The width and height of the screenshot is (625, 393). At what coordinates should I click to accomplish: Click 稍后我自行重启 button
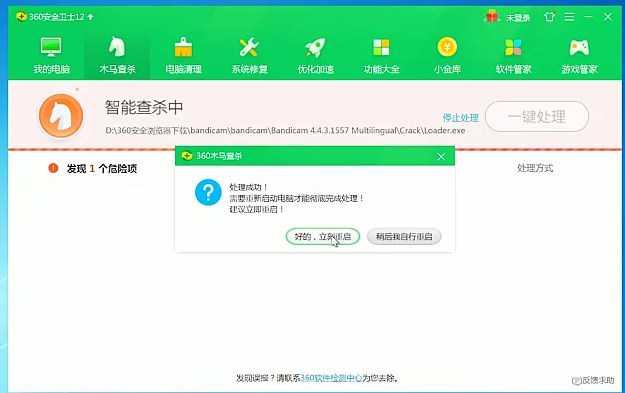[x=404, y=236]
